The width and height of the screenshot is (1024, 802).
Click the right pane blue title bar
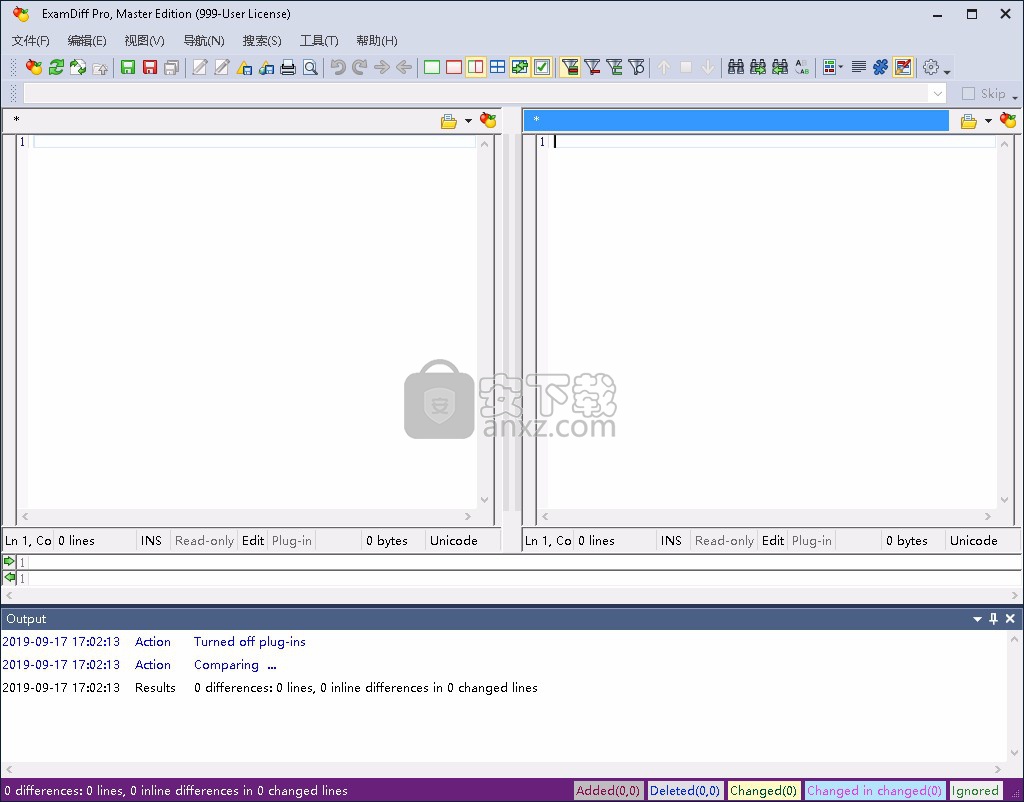click(x=736, y=120)
